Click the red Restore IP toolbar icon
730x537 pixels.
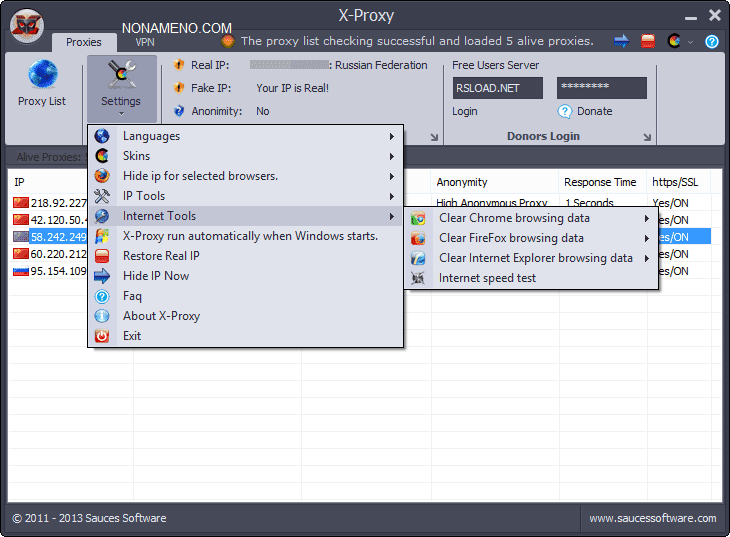coord(648,41)
